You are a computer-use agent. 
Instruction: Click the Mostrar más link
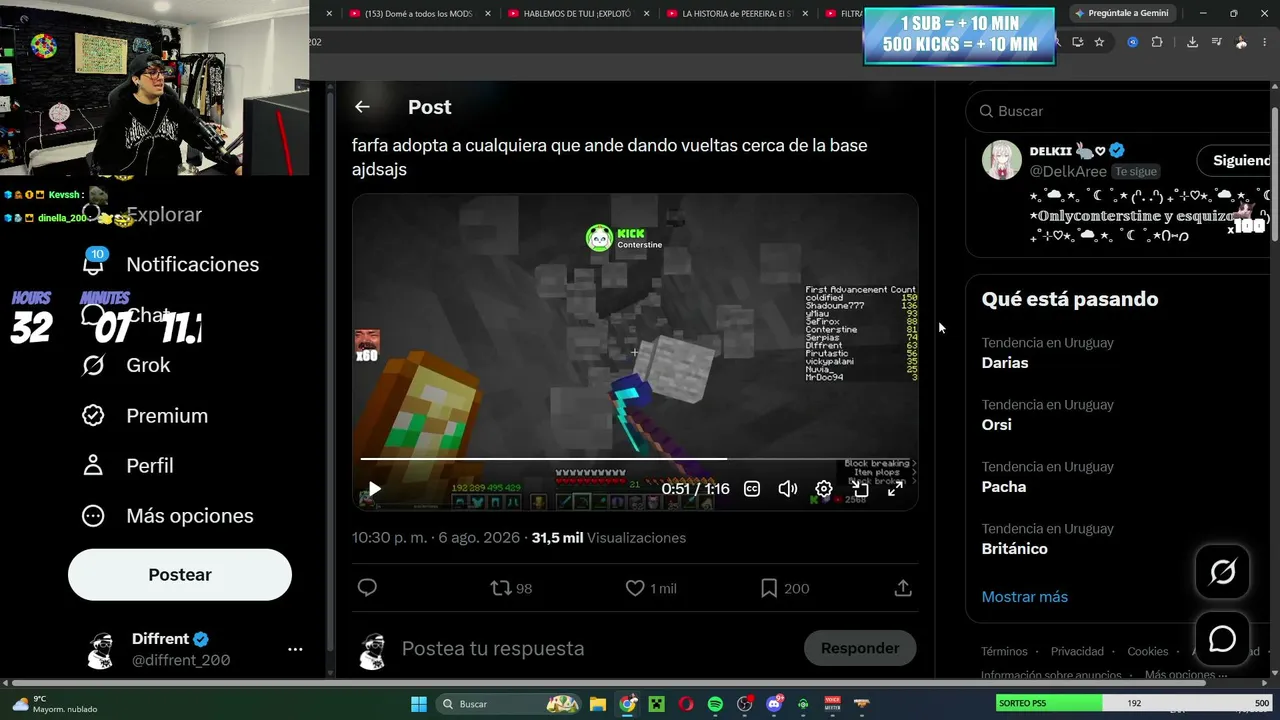tap(1024, 596)
